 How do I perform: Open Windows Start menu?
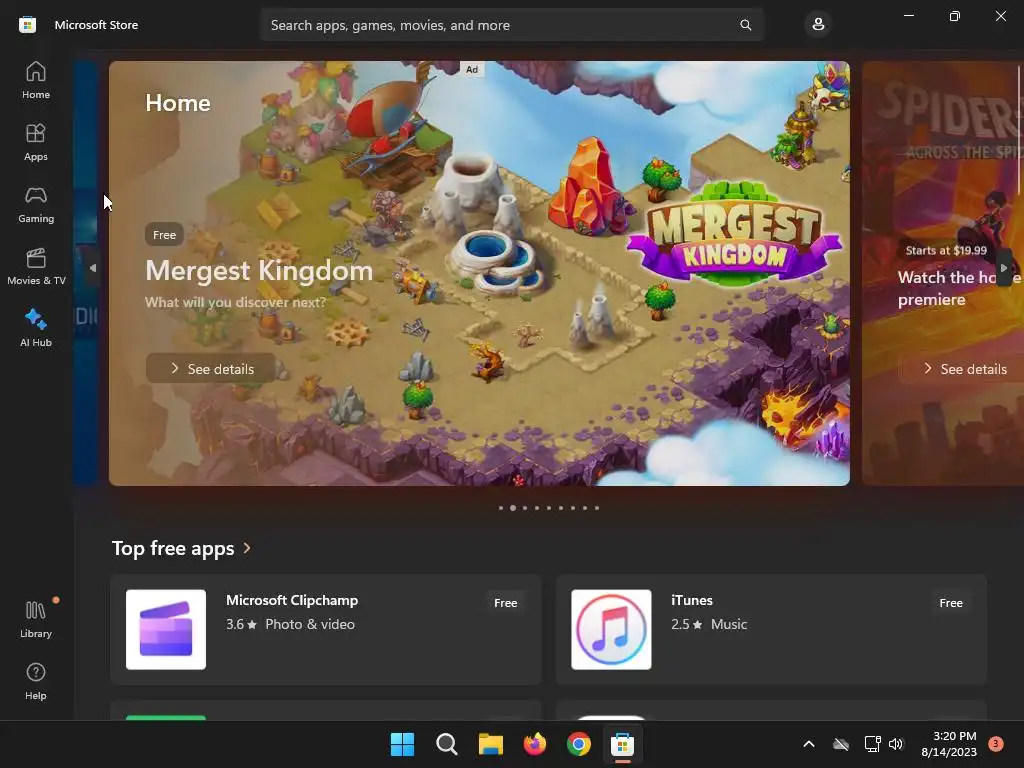pyautogui.click(x=402, y=744)
